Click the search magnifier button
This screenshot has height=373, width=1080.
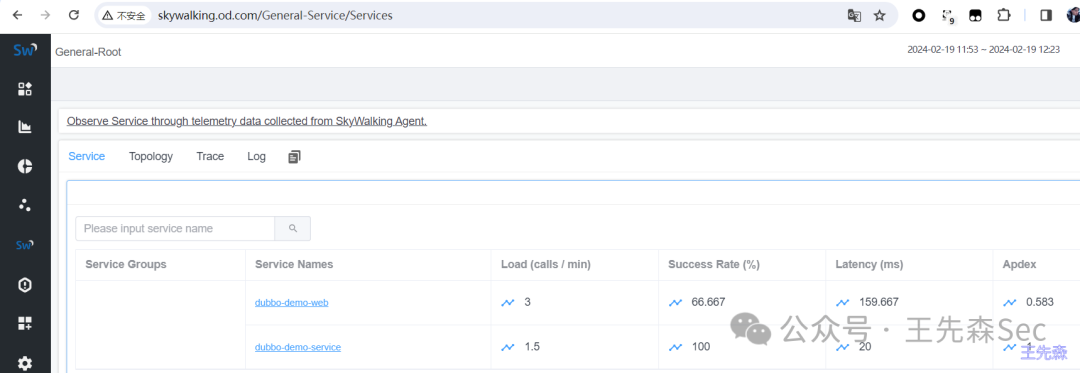293,228
